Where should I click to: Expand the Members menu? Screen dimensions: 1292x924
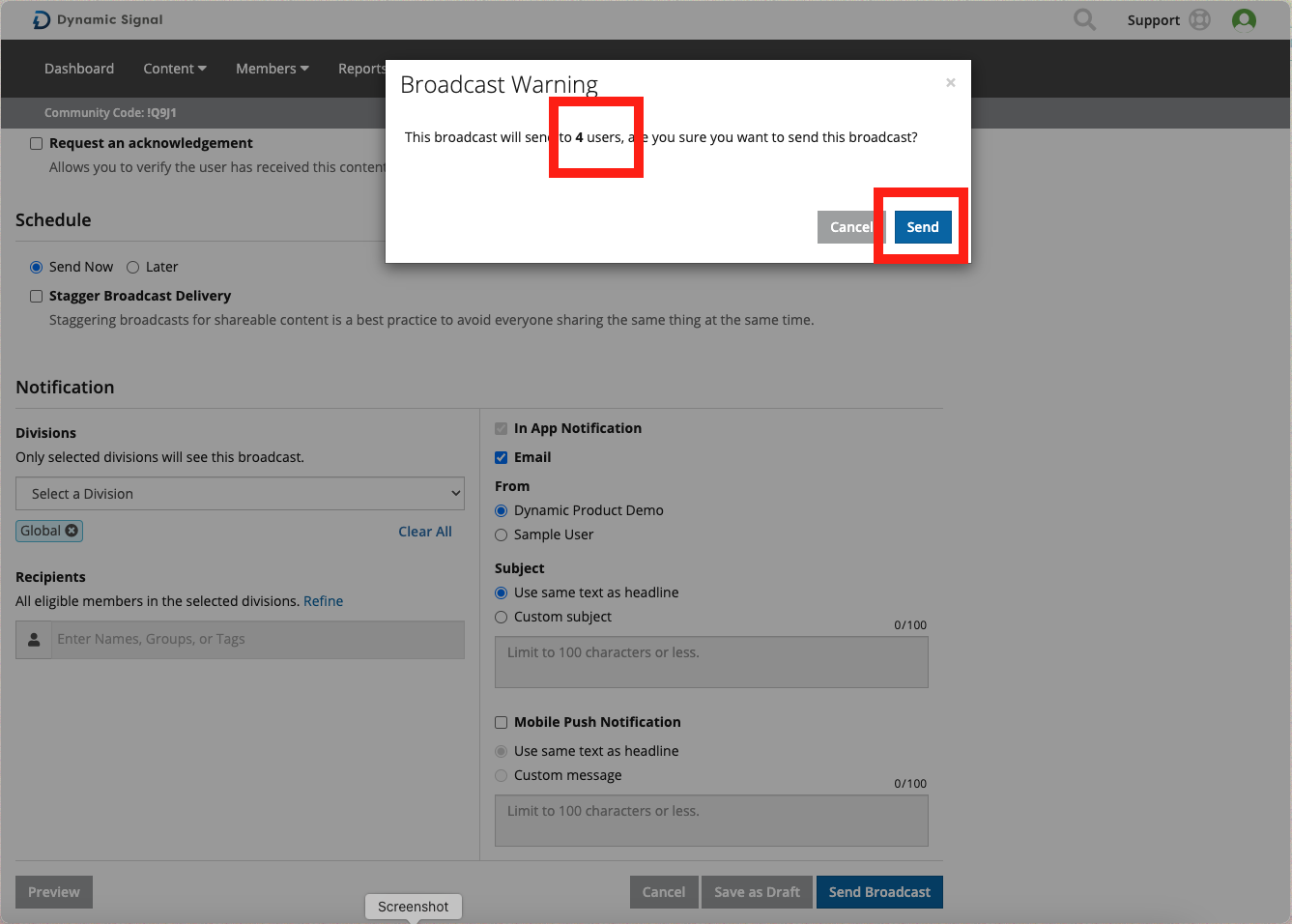tap(272, 69)
